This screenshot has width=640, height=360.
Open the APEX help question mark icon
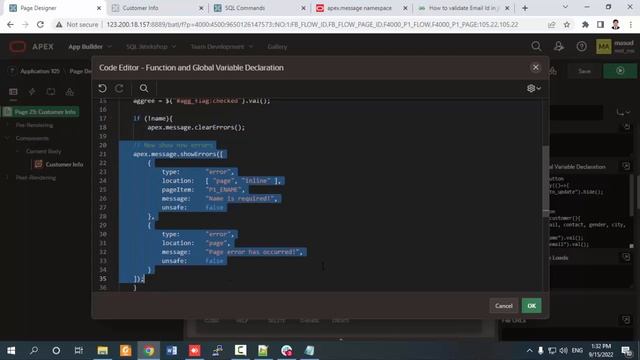pos(581,47)
